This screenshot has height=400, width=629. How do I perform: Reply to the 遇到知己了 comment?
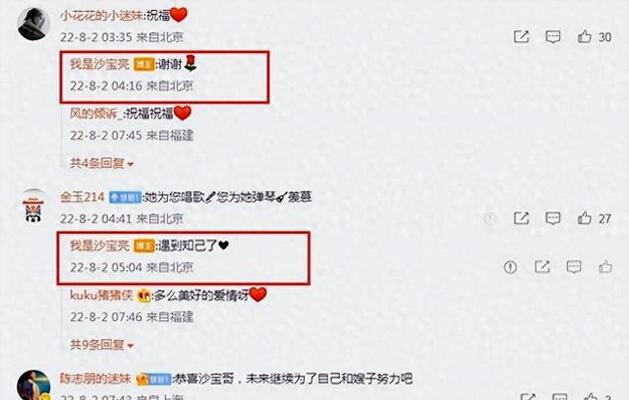pos(574,267)
